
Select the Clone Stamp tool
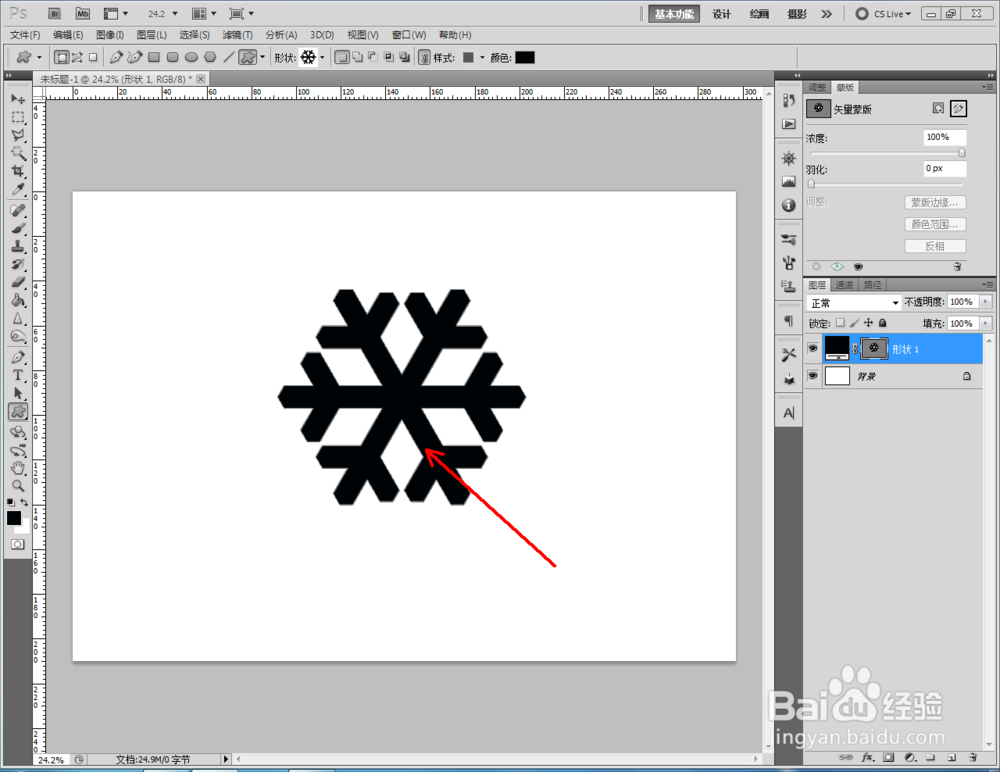(x=18, y=246)
